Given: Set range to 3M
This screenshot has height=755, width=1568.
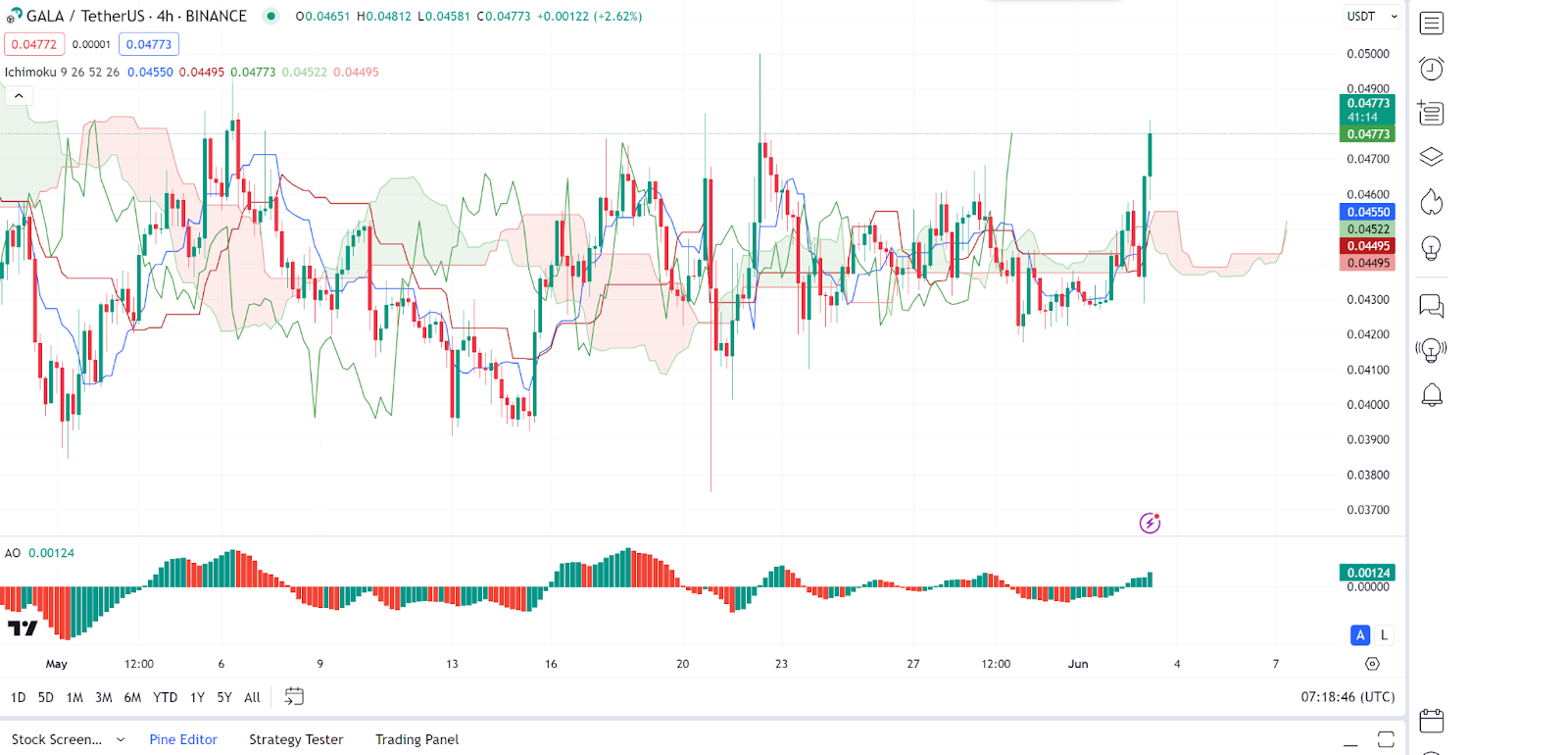Looking at the screenshot, I should (x=104, y=697).
